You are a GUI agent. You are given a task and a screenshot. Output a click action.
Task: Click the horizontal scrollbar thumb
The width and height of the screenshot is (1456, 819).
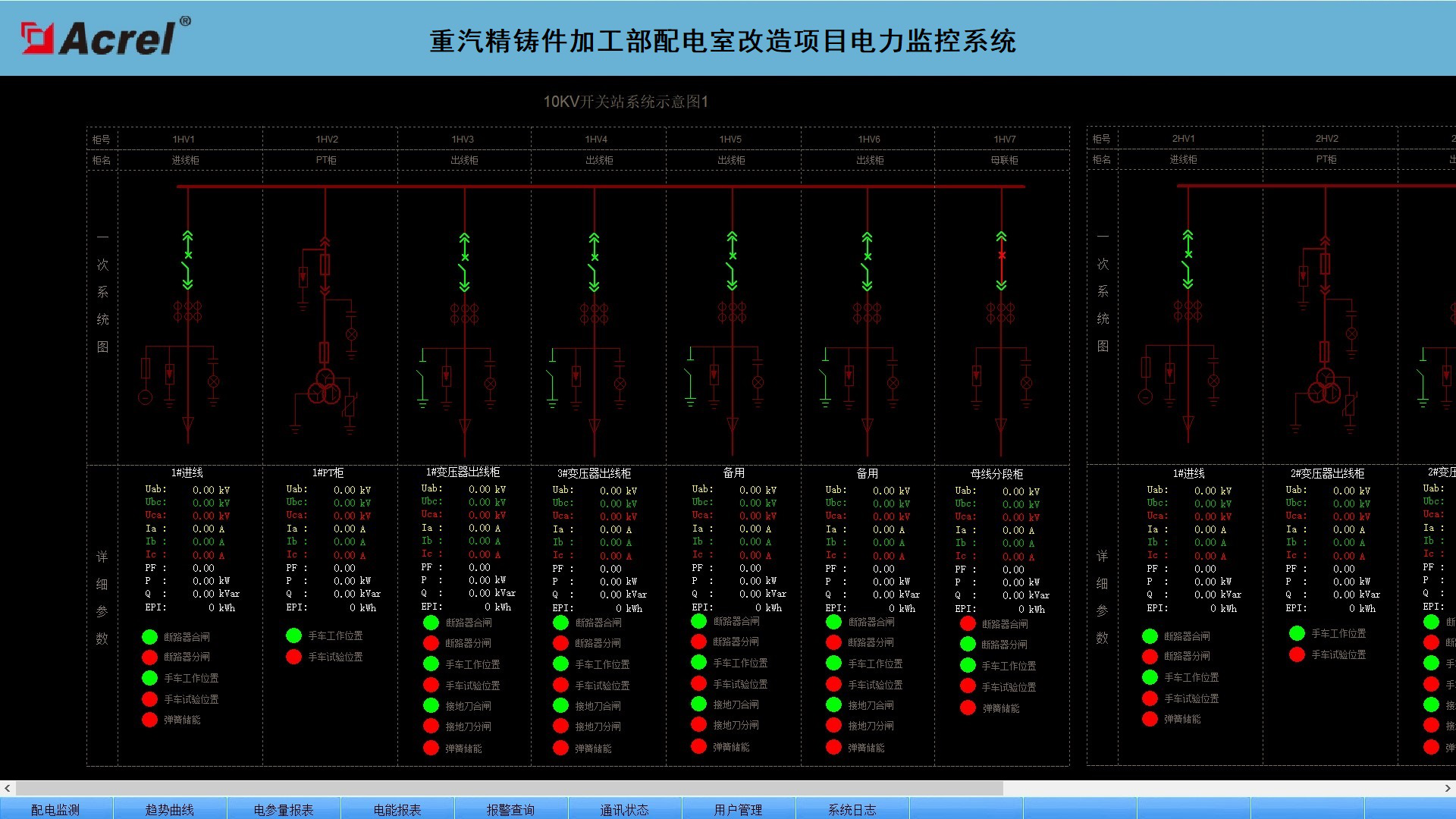pyautogui.click(x=510, y=789)
